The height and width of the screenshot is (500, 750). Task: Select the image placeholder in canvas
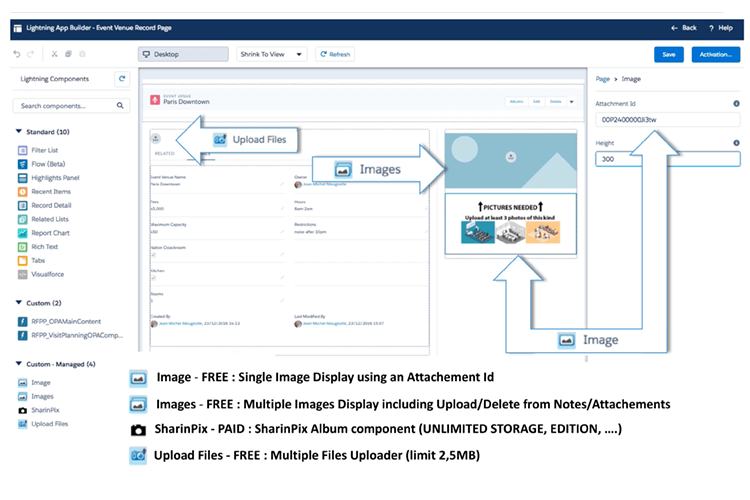coord(510,160)
